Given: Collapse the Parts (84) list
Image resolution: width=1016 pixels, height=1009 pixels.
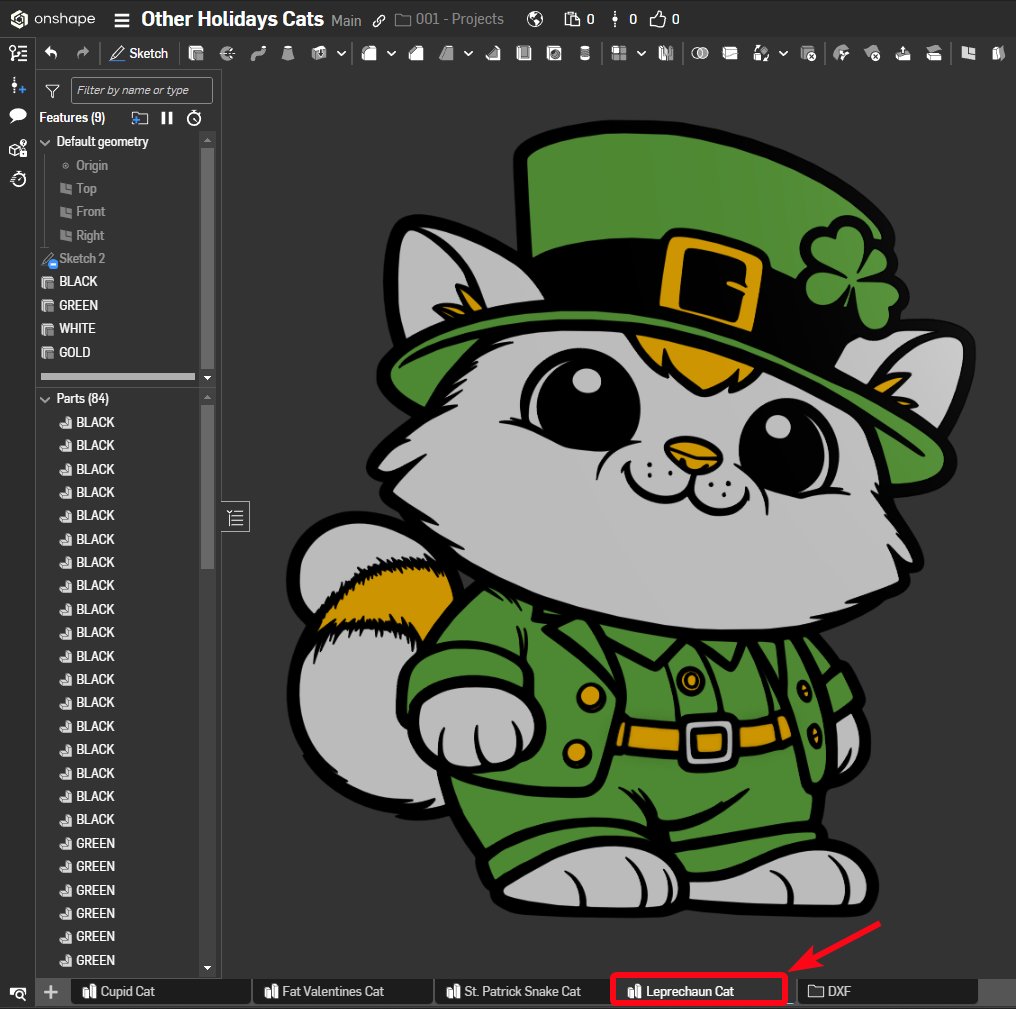Looking at the screenshot, I should pyautogui.click(x=45, y=399).
